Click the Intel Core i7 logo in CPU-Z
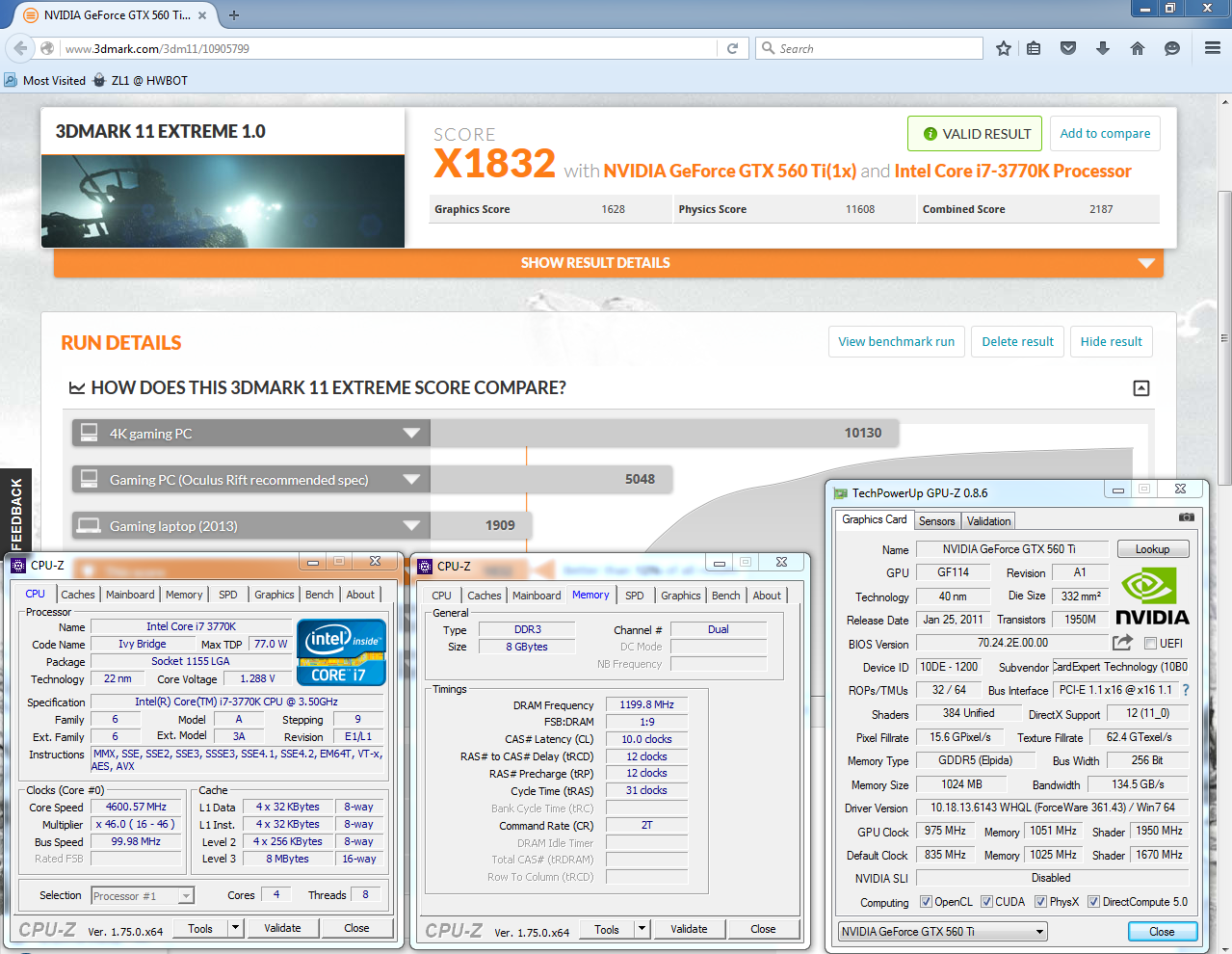The image size is (1232, 954). (x=341, y=652)
